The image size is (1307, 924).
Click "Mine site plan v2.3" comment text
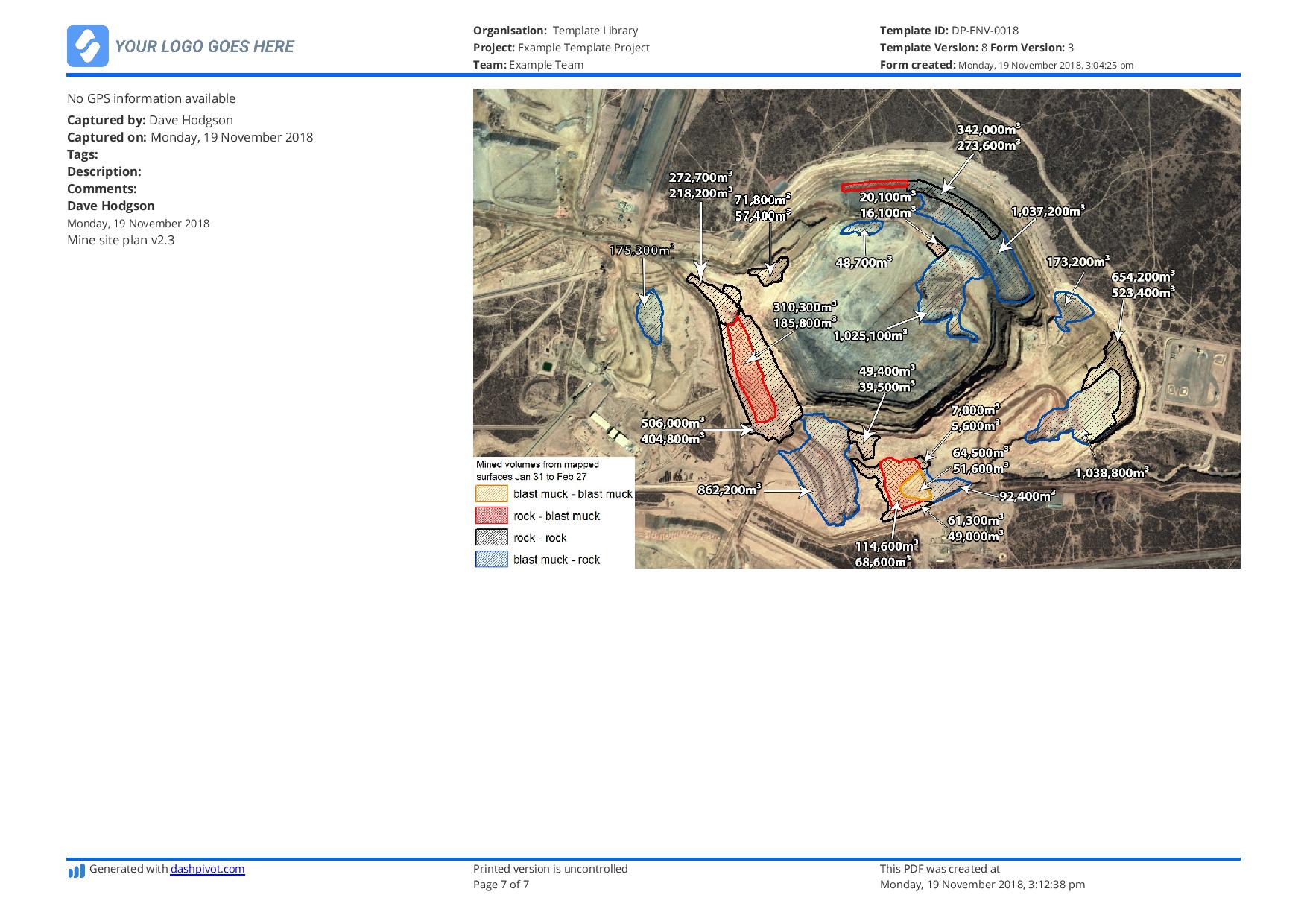point(121,241)
